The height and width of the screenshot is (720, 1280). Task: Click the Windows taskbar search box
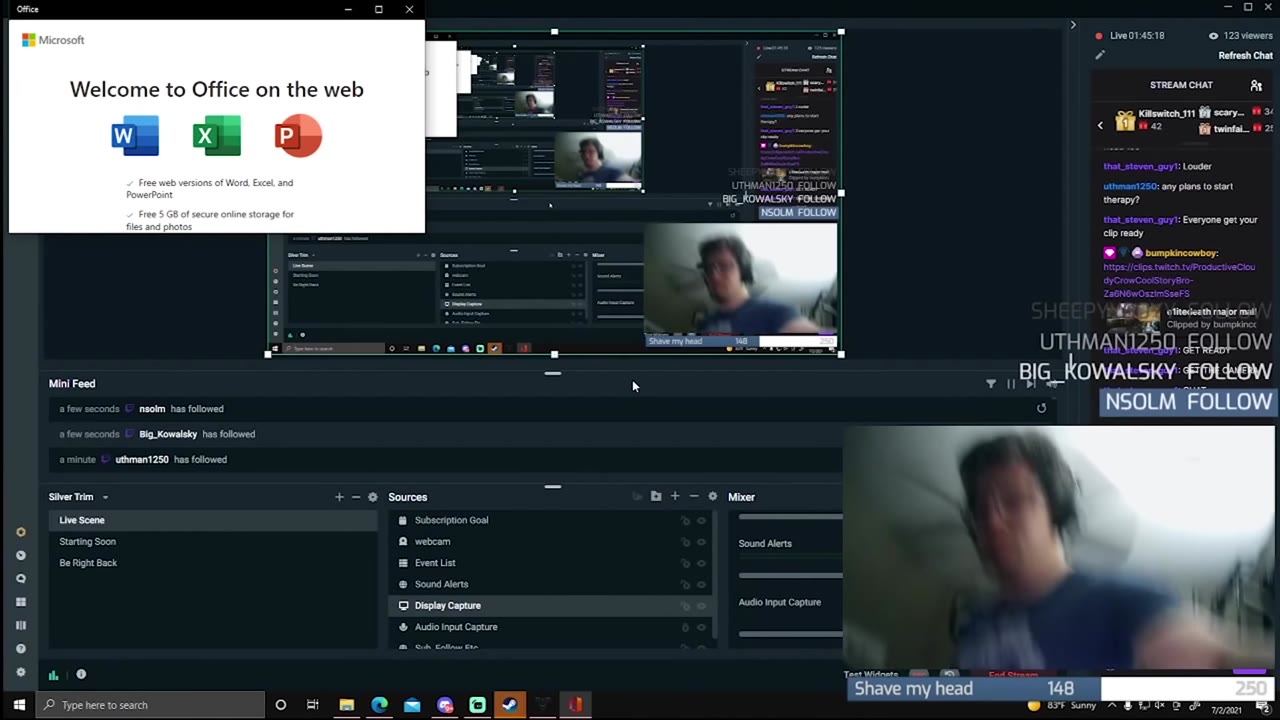(x=151, y=705)
